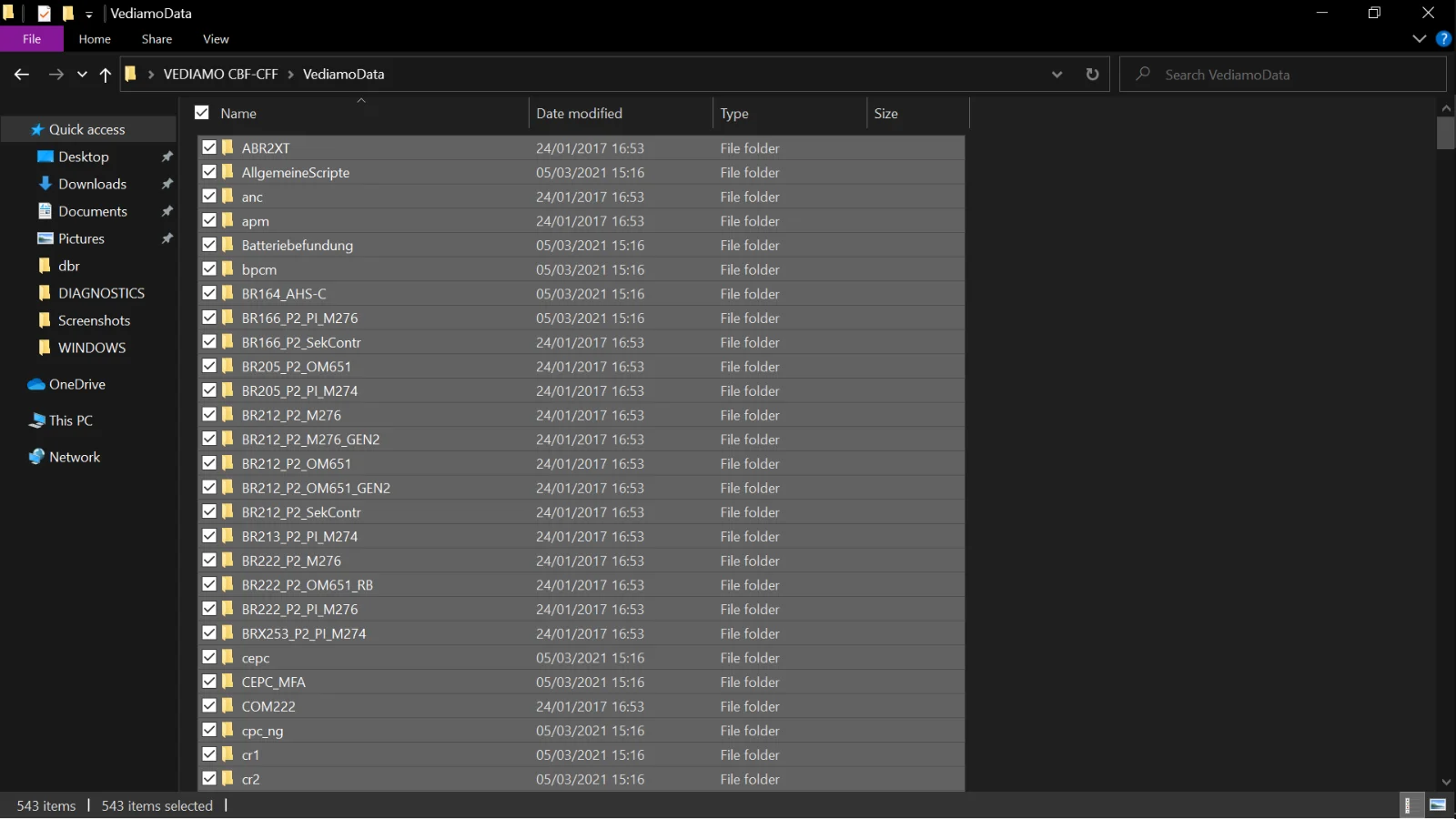Click the pin icon beside Downloads
Screen dimensions: 1456x819
[x=167, y=184]
